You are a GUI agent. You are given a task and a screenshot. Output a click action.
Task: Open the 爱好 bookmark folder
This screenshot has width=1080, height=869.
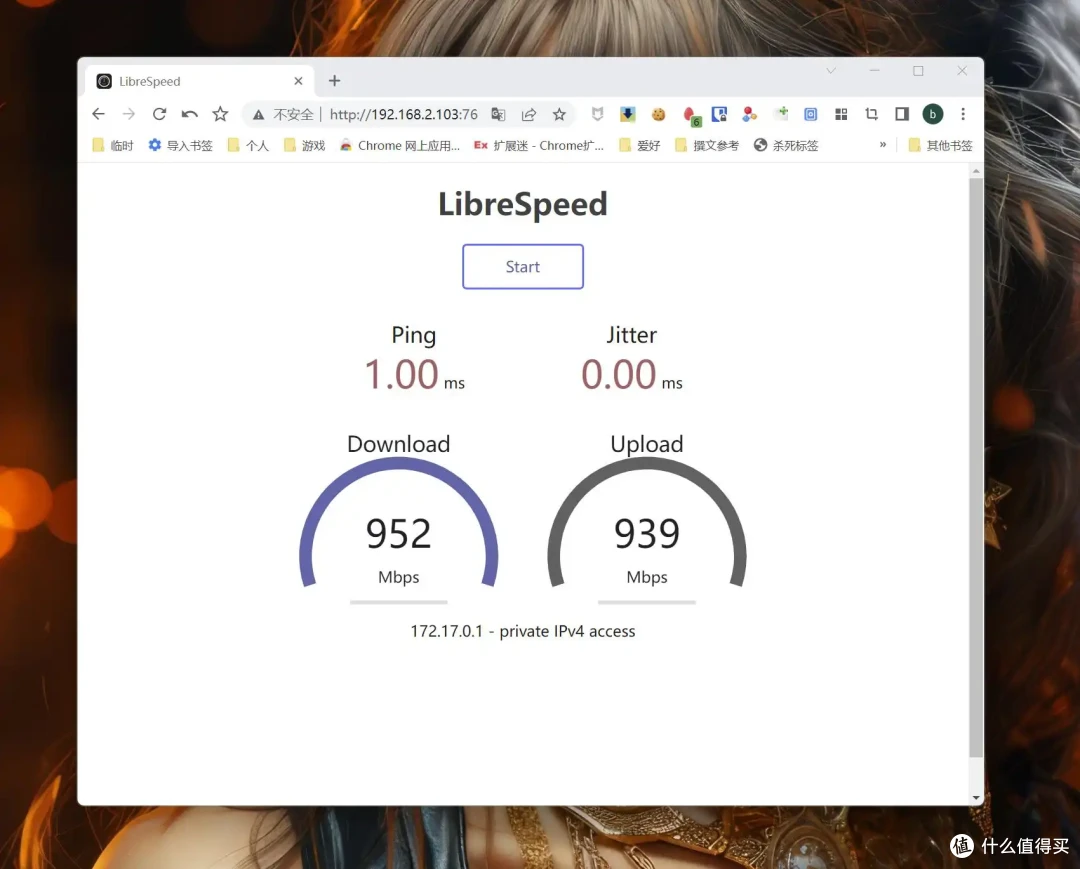pyautogui.click(x=640, y=145)
